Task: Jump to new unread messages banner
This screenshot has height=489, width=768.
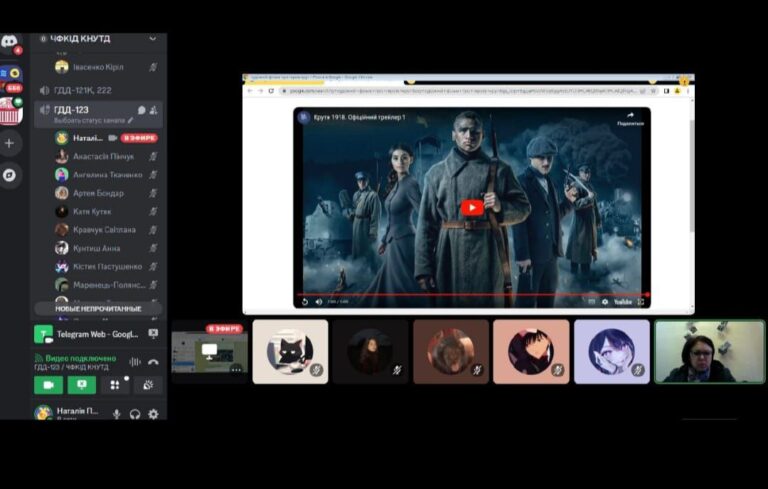Action: [x=96, y=309]
